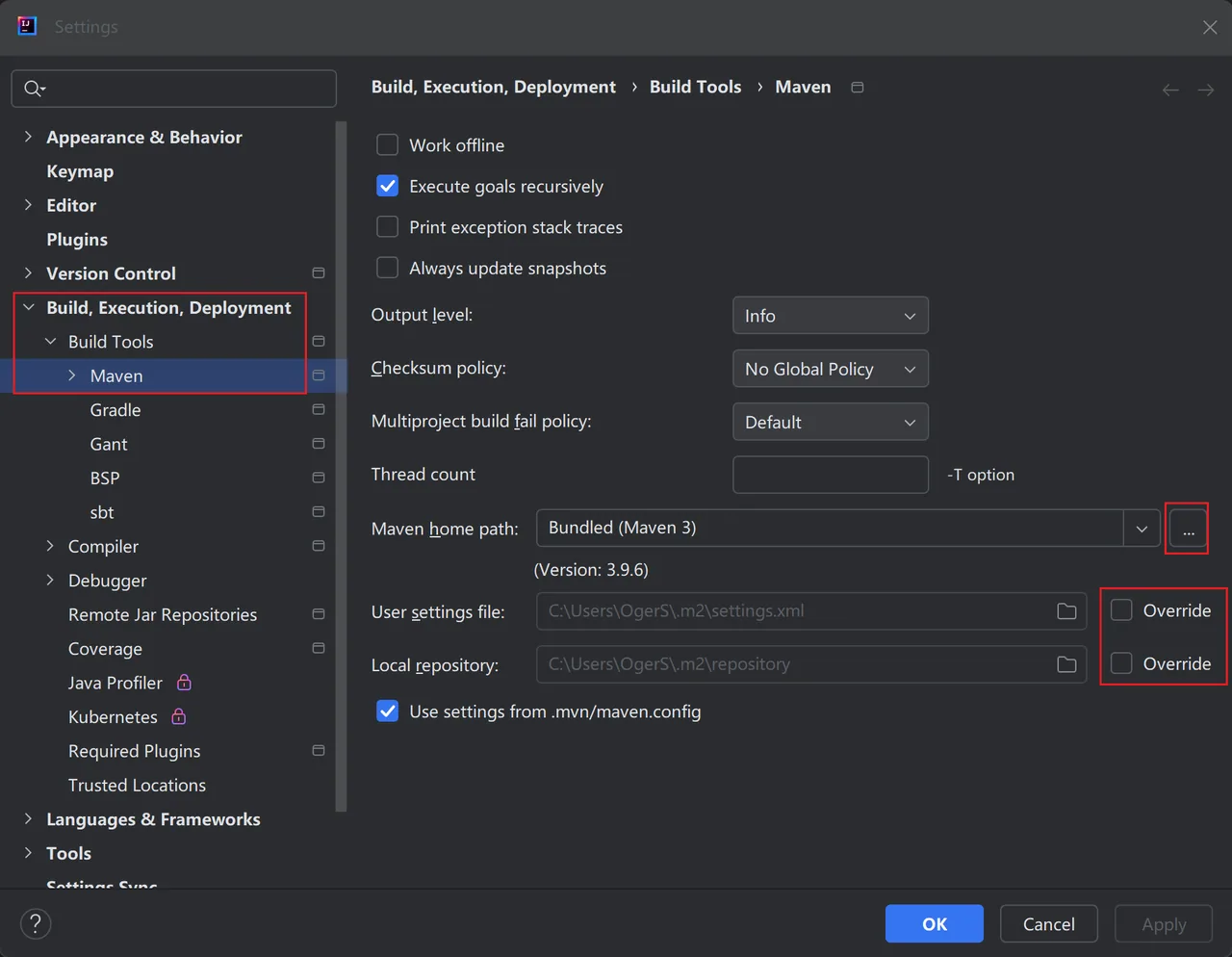
Task: Select Trusted Locations in settings tree
Action: [137, 786]
